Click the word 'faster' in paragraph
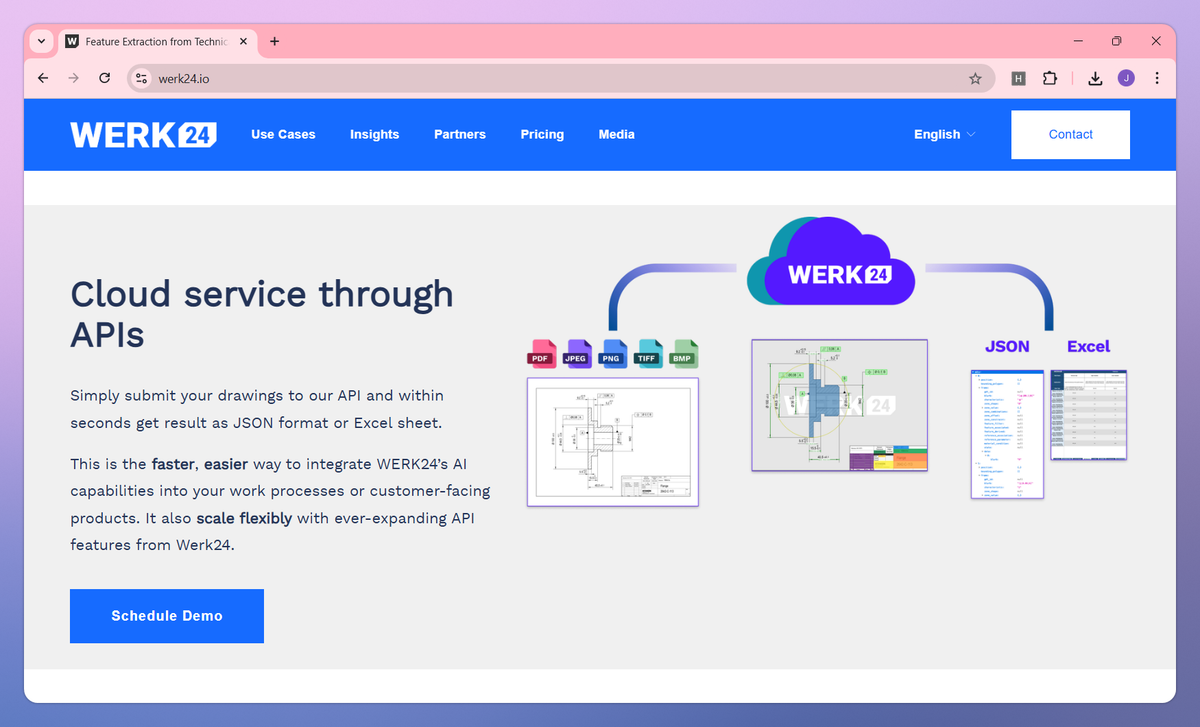1200x727 pixels. [x=175, y=464]
